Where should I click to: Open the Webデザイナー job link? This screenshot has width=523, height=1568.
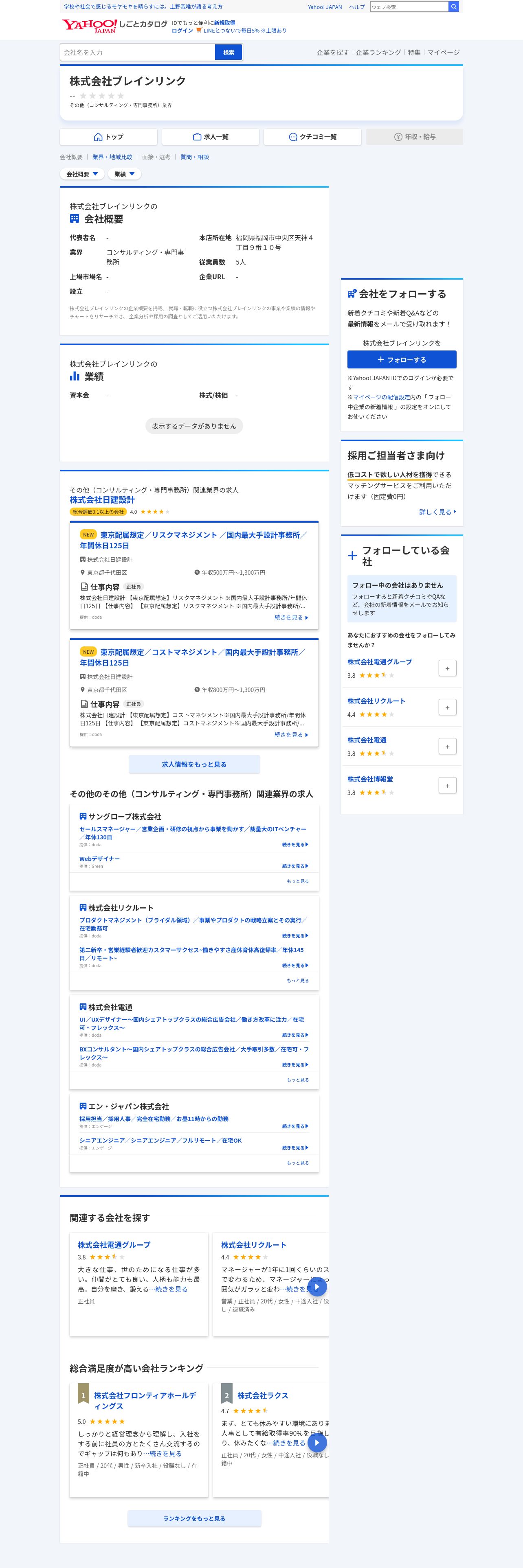click(99, 859)
